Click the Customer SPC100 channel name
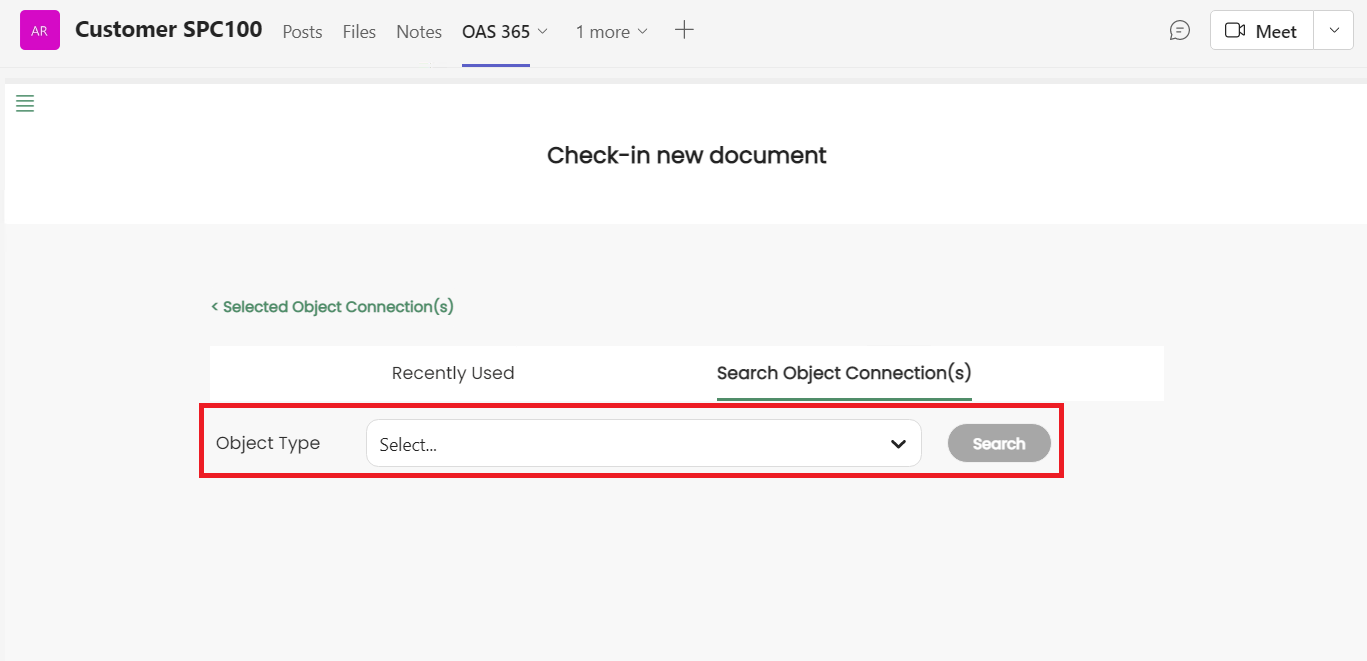This screenshot has width=1367, height=661. (168, 30)
